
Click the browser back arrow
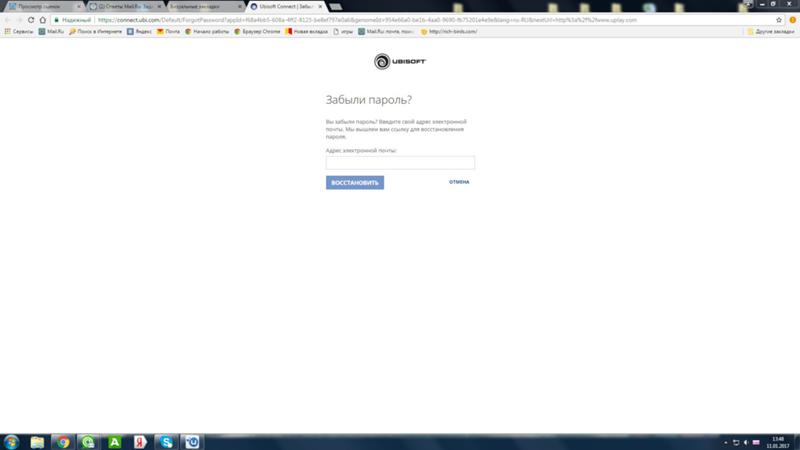coord(8,20)
